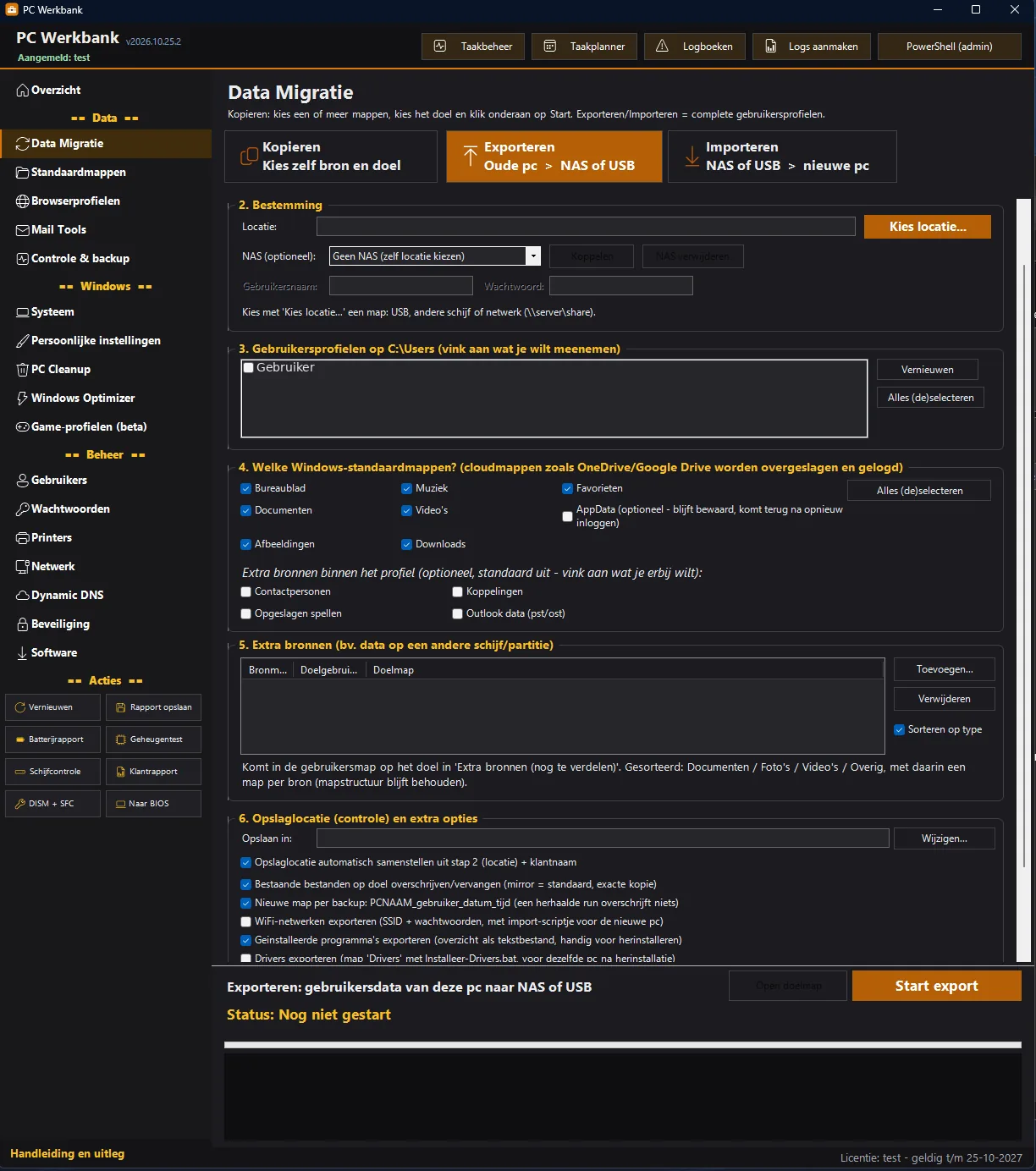
Task: Click the Locatie input field
Action: (586, 227)
